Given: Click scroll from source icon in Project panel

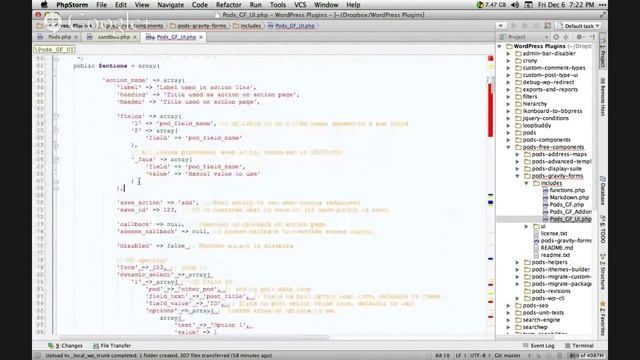Looking at the screenshot, I should click(x=556, y=37).
